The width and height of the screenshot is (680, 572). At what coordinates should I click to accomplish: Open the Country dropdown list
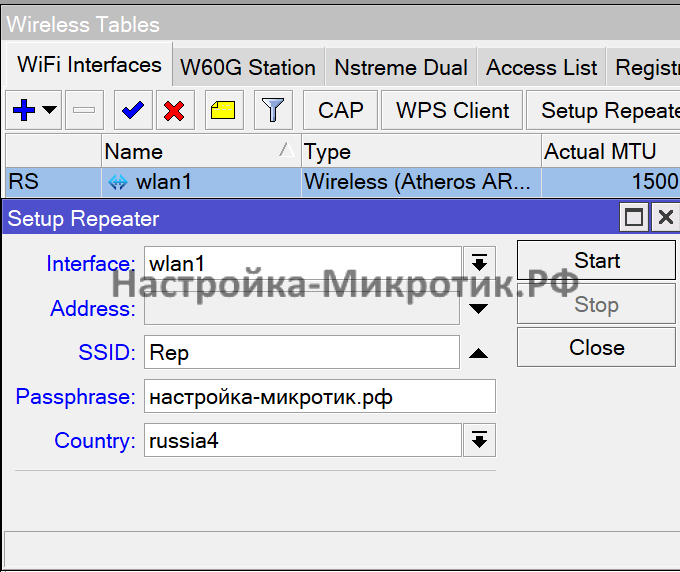pyautogui.click(x=479, y=441)
